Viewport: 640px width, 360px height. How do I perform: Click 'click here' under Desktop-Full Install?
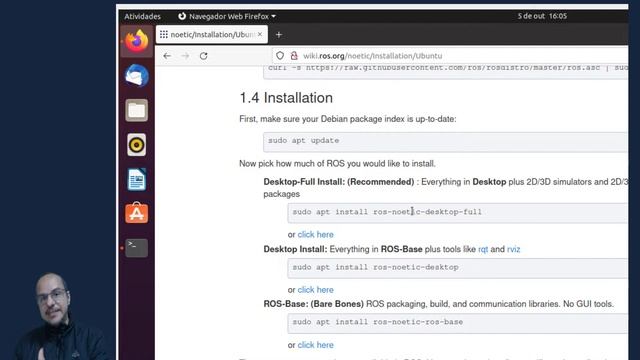click(316, 235)
